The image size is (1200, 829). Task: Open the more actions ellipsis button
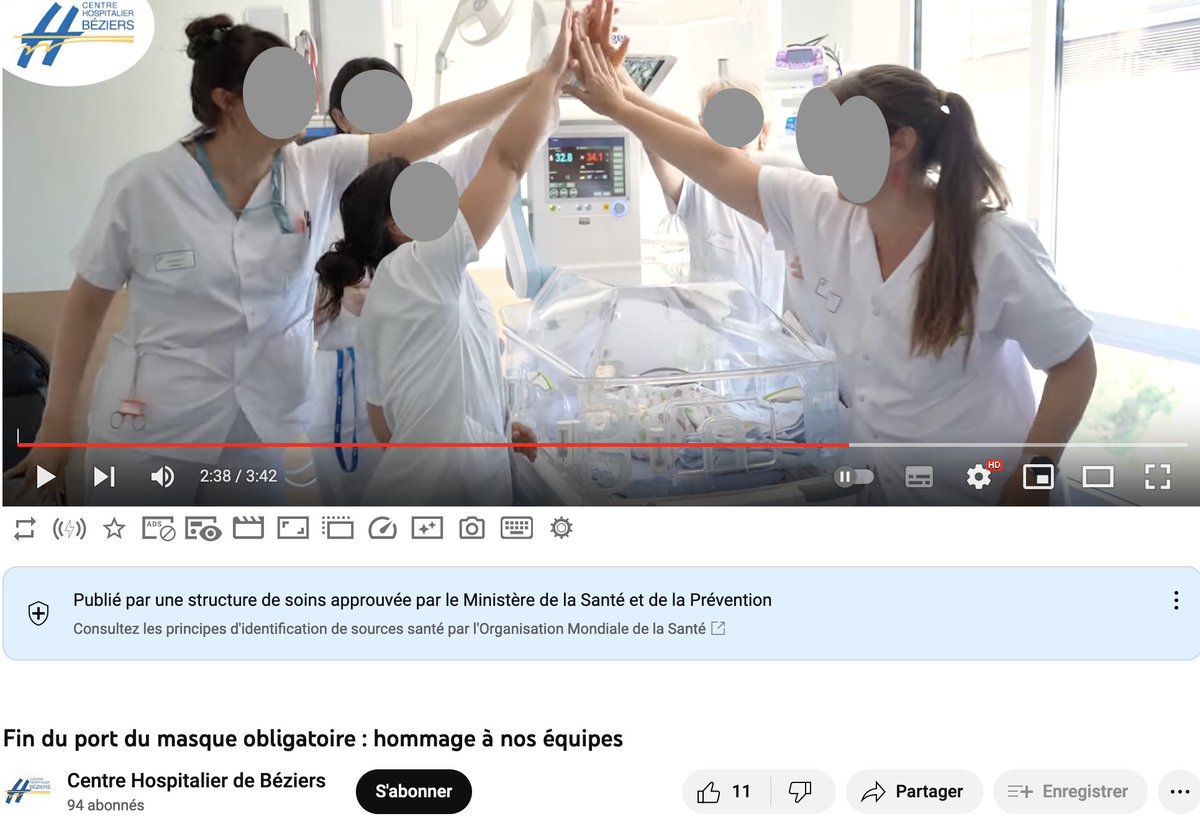pyautogui.click(x=1178, y=791)
